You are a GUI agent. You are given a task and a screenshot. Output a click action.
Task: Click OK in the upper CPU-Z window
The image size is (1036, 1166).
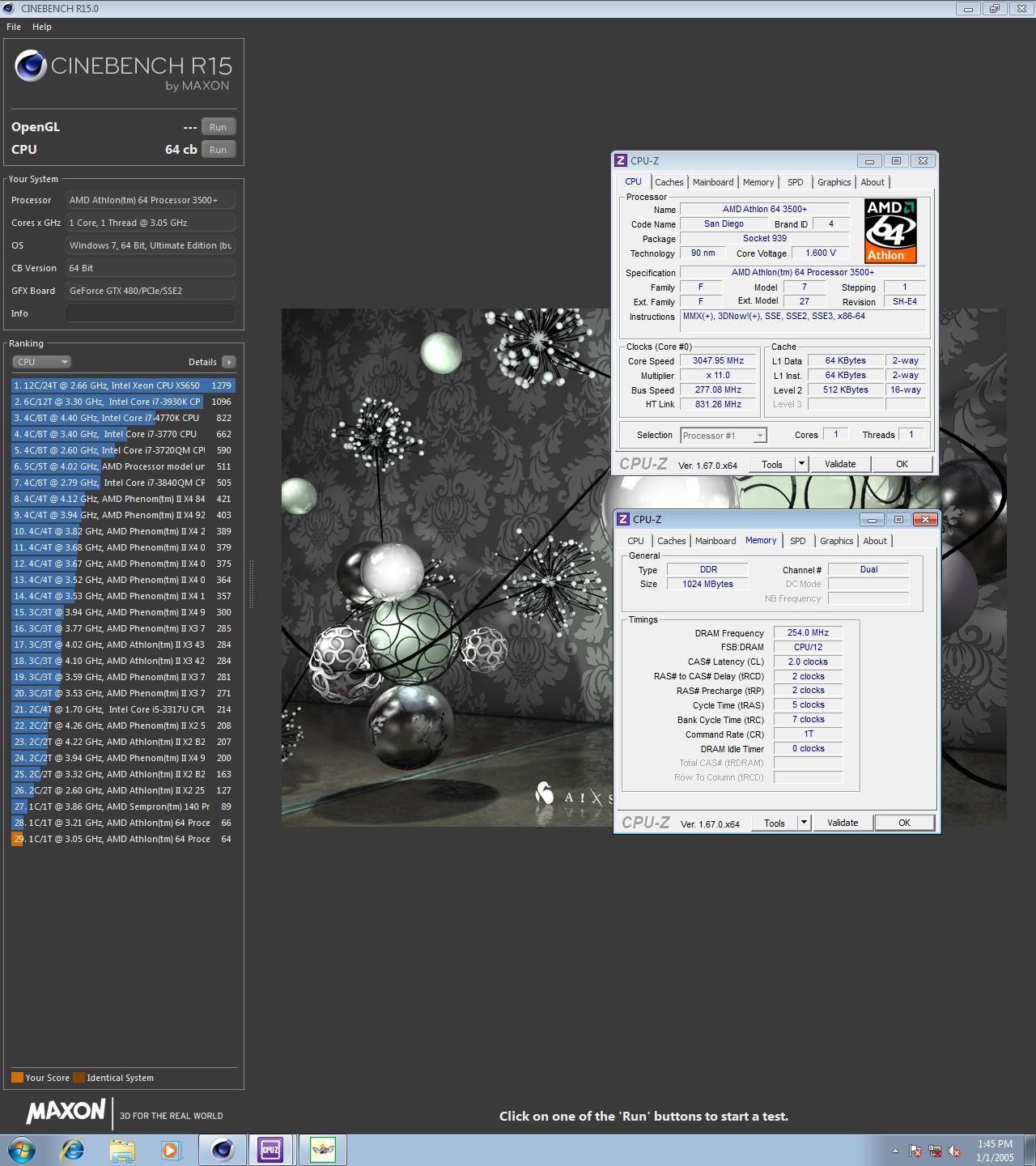(x=902, y=464)
